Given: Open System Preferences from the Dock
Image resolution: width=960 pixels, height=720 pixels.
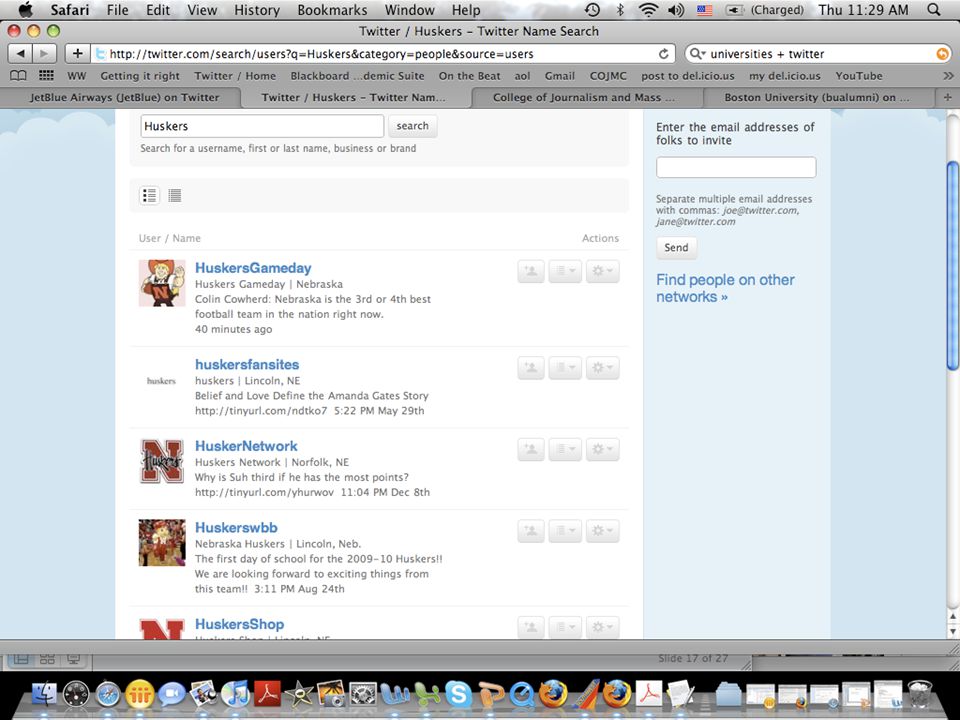Looking at the screenshot, I should tap(362, 694).
